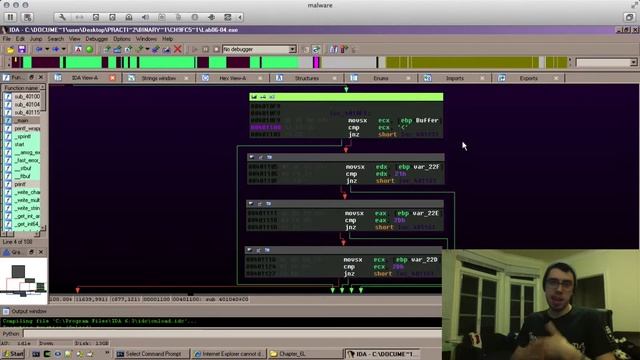Select _main in the functions list
The height and width of the screenshot is (360, 640).
coord(22,120)
